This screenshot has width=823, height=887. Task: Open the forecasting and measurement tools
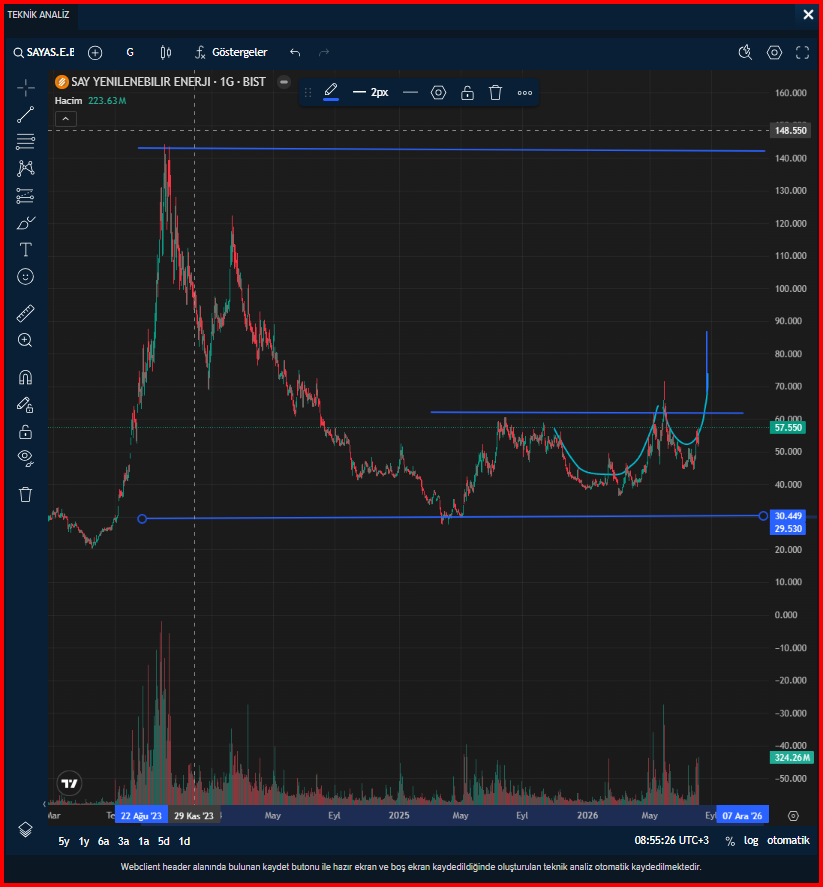pos(25,196)
